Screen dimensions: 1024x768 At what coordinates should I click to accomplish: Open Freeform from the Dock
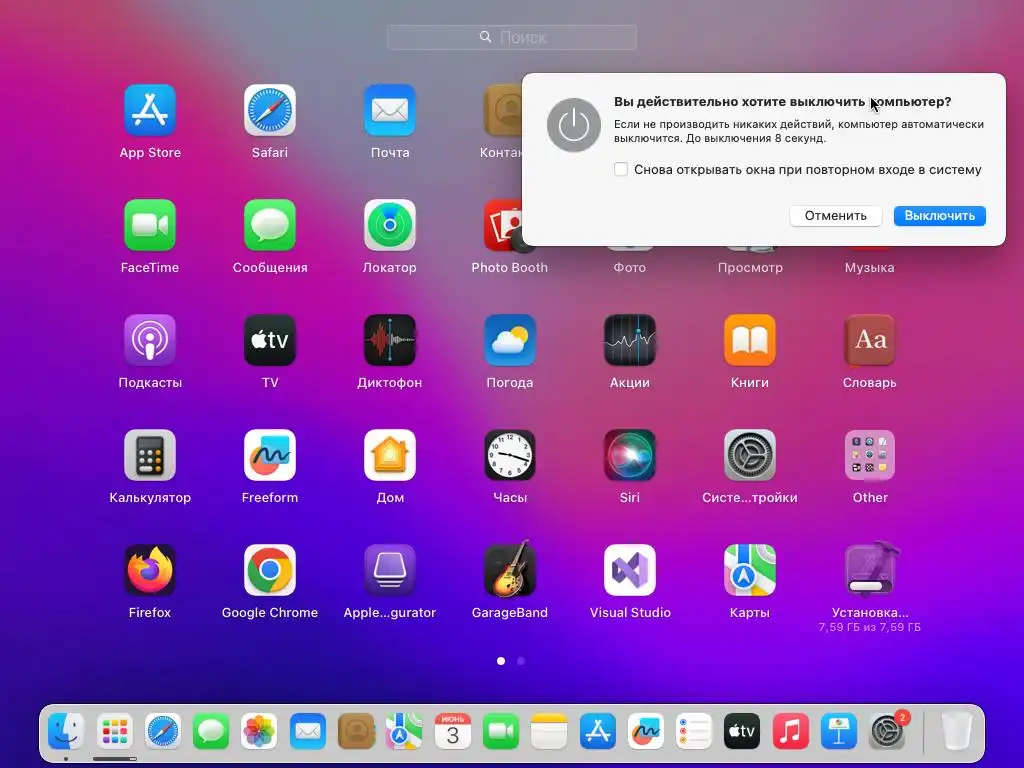tap(645, 731)
